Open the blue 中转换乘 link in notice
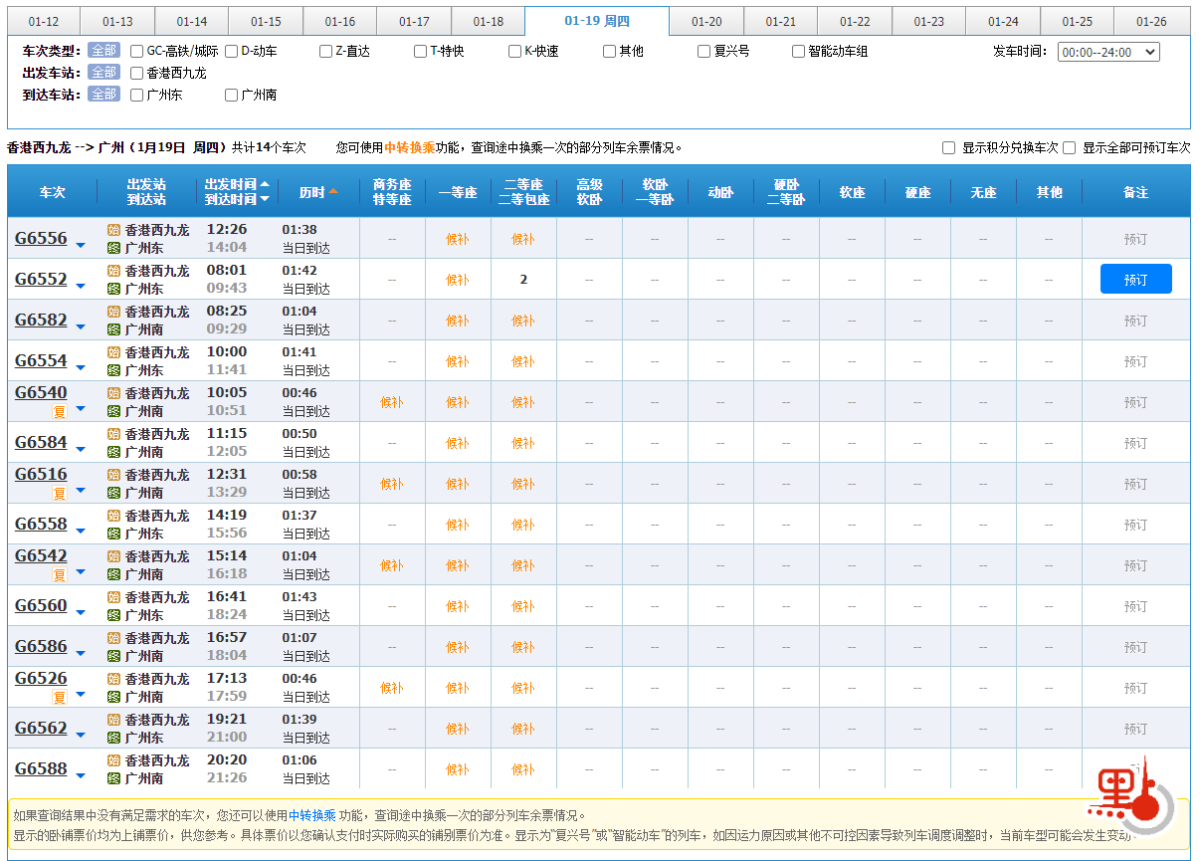 (x=313, y=816)
